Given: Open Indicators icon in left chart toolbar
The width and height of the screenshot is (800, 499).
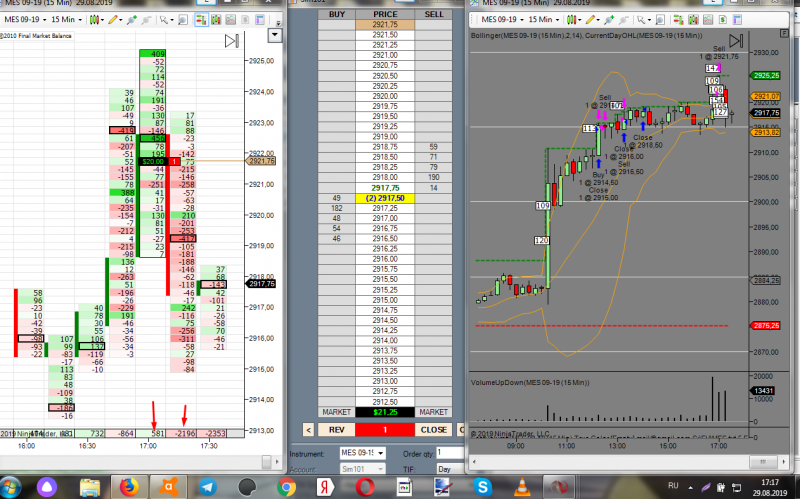Looking at the screenshot, I should (231, 19).
